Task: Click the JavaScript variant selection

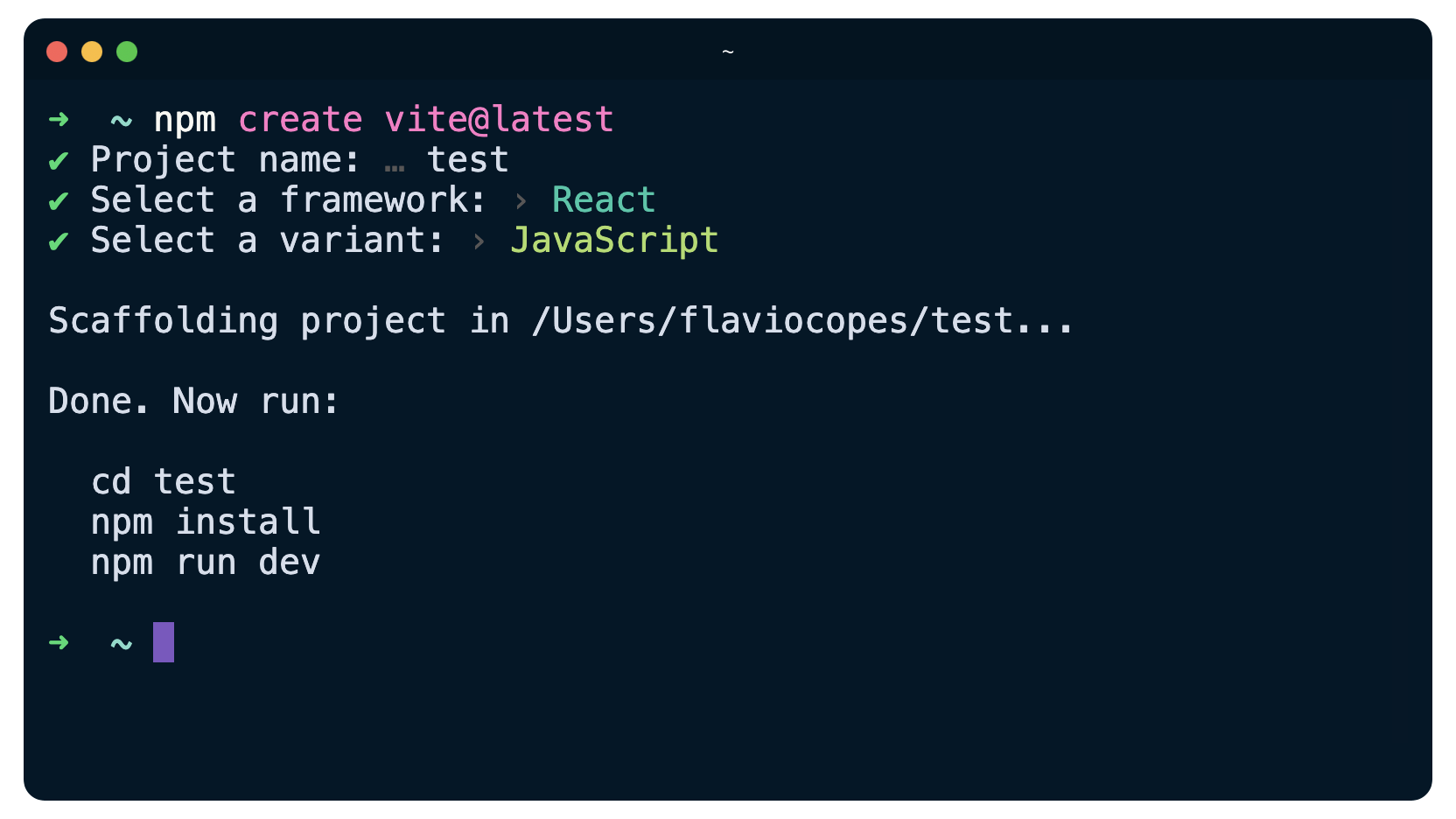Action: point(614,241)
